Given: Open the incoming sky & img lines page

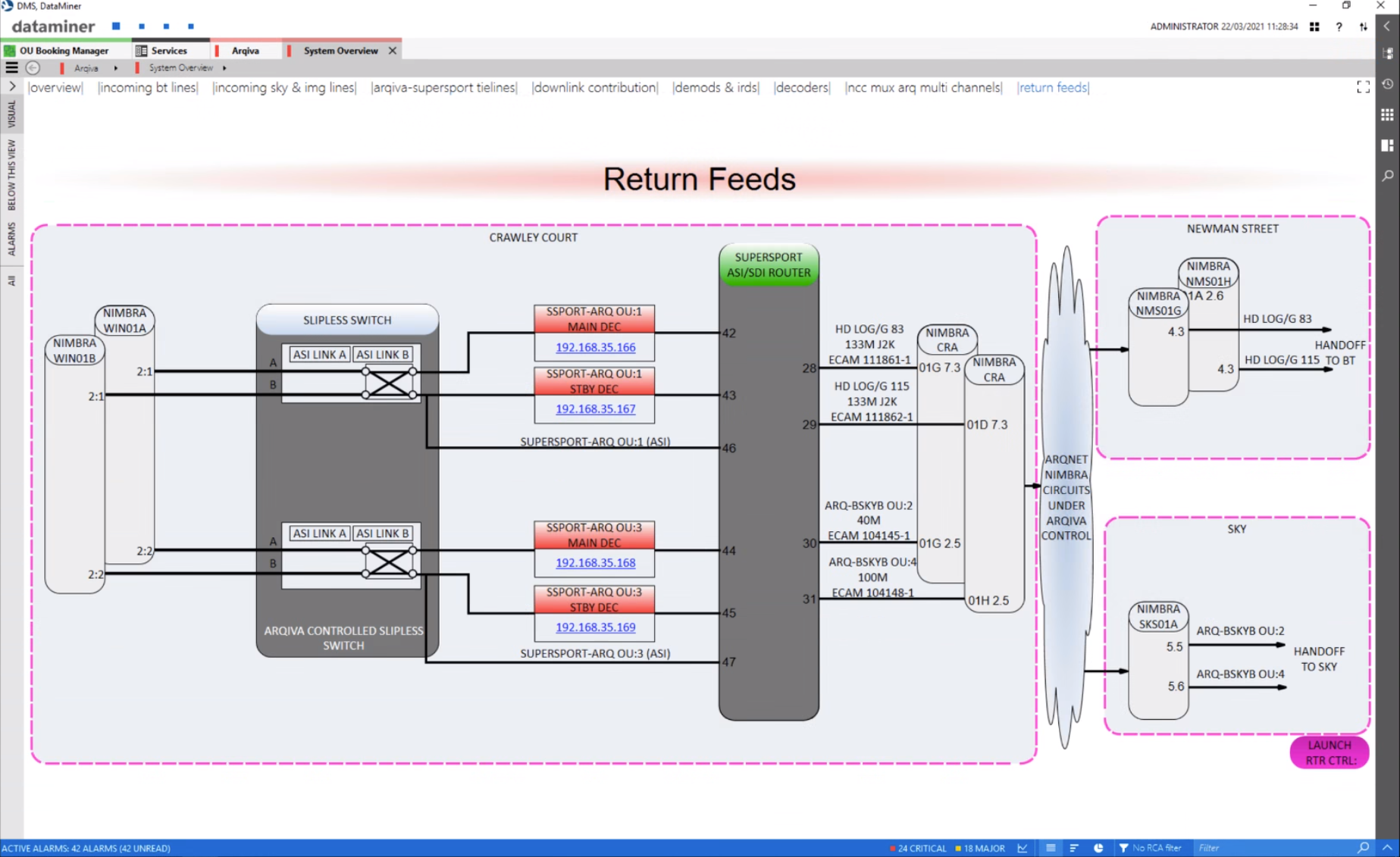Looking at the screenshot, I should (284, 87).
